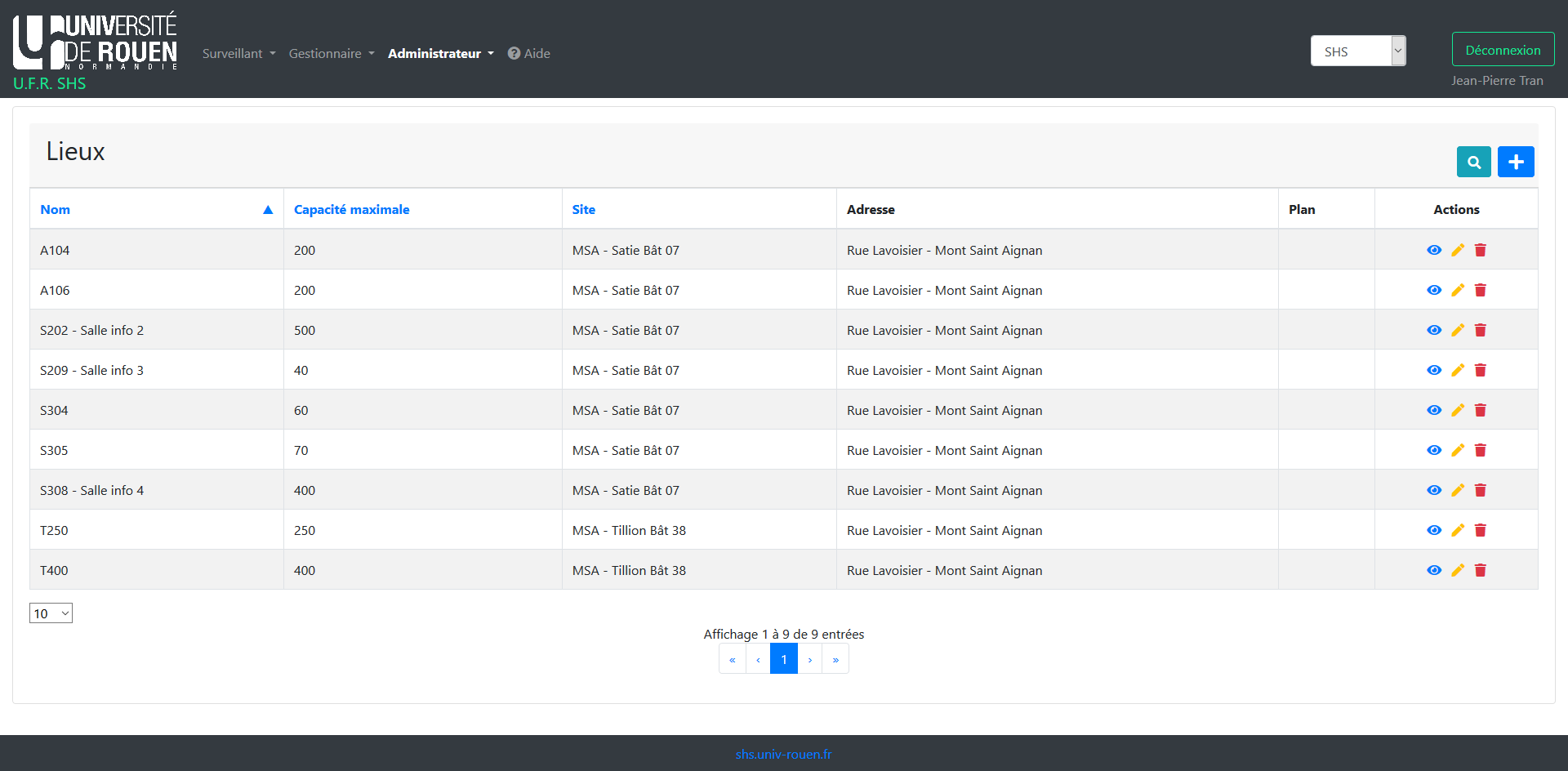This screenshot has height=771, width=1568.
Task: Open the Gestionnaire menu
Action: 331,53
